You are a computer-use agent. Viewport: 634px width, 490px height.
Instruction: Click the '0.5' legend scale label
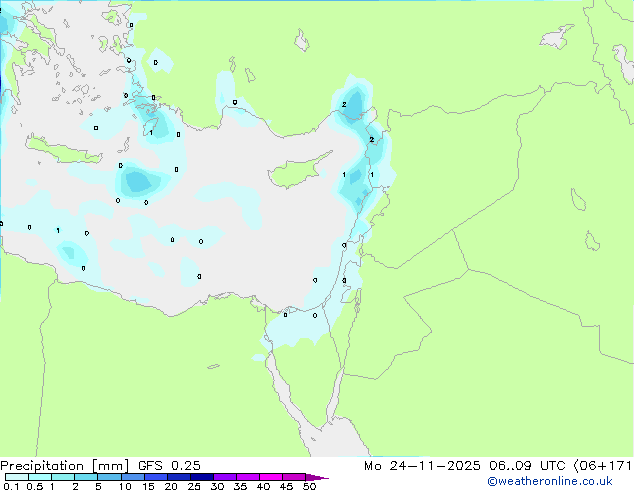pos(35,486)
